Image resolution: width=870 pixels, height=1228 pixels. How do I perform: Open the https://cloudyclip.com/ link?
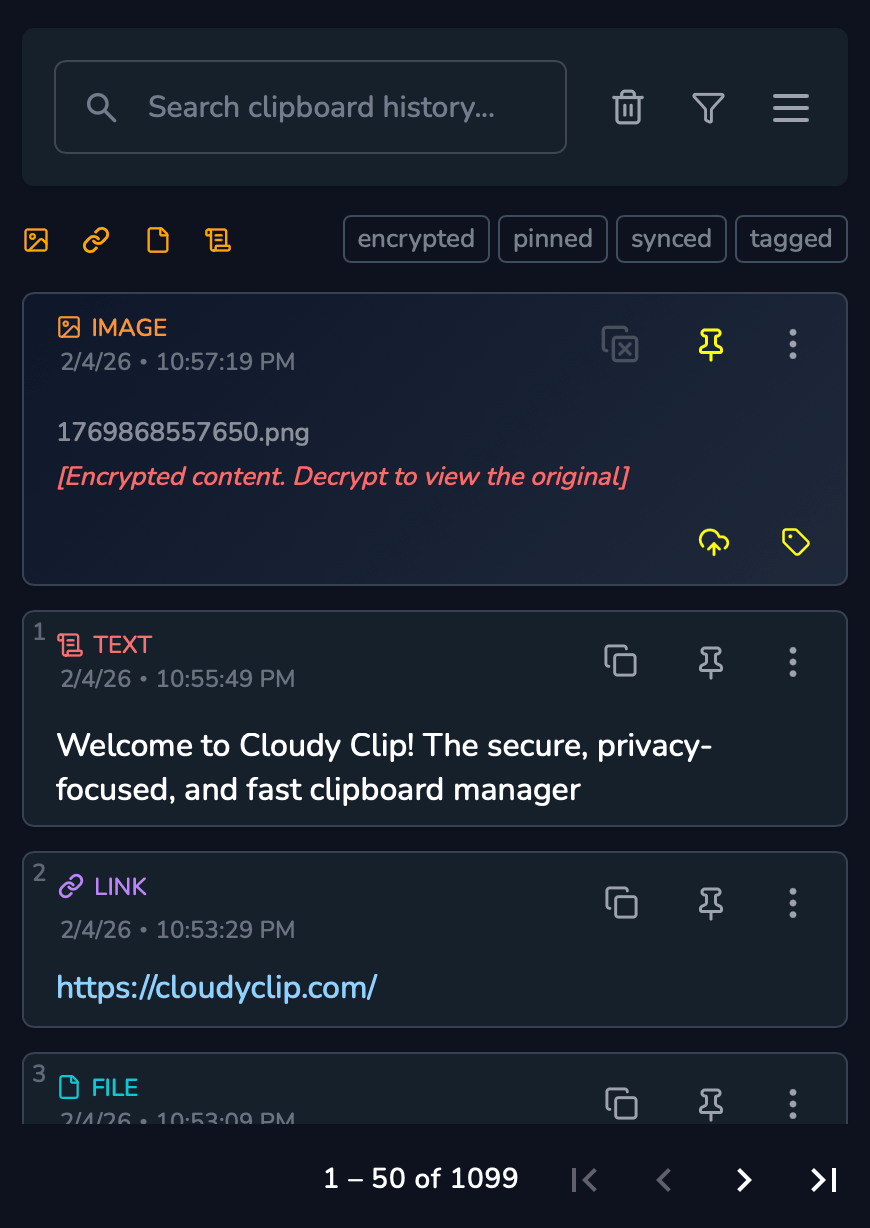point(216,988)
